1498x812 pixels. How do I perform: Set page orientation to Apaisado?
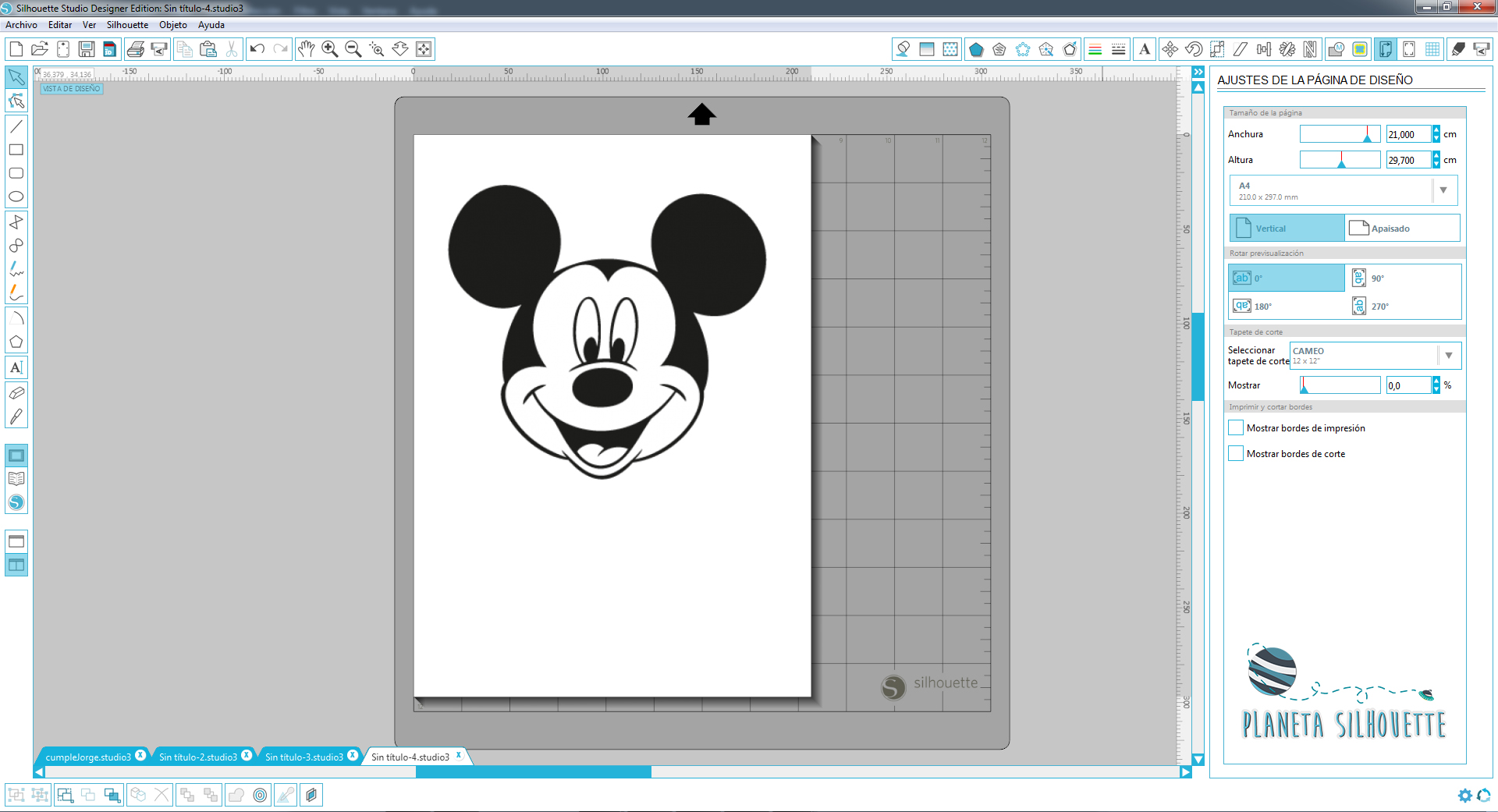(x=1402, y=228)
